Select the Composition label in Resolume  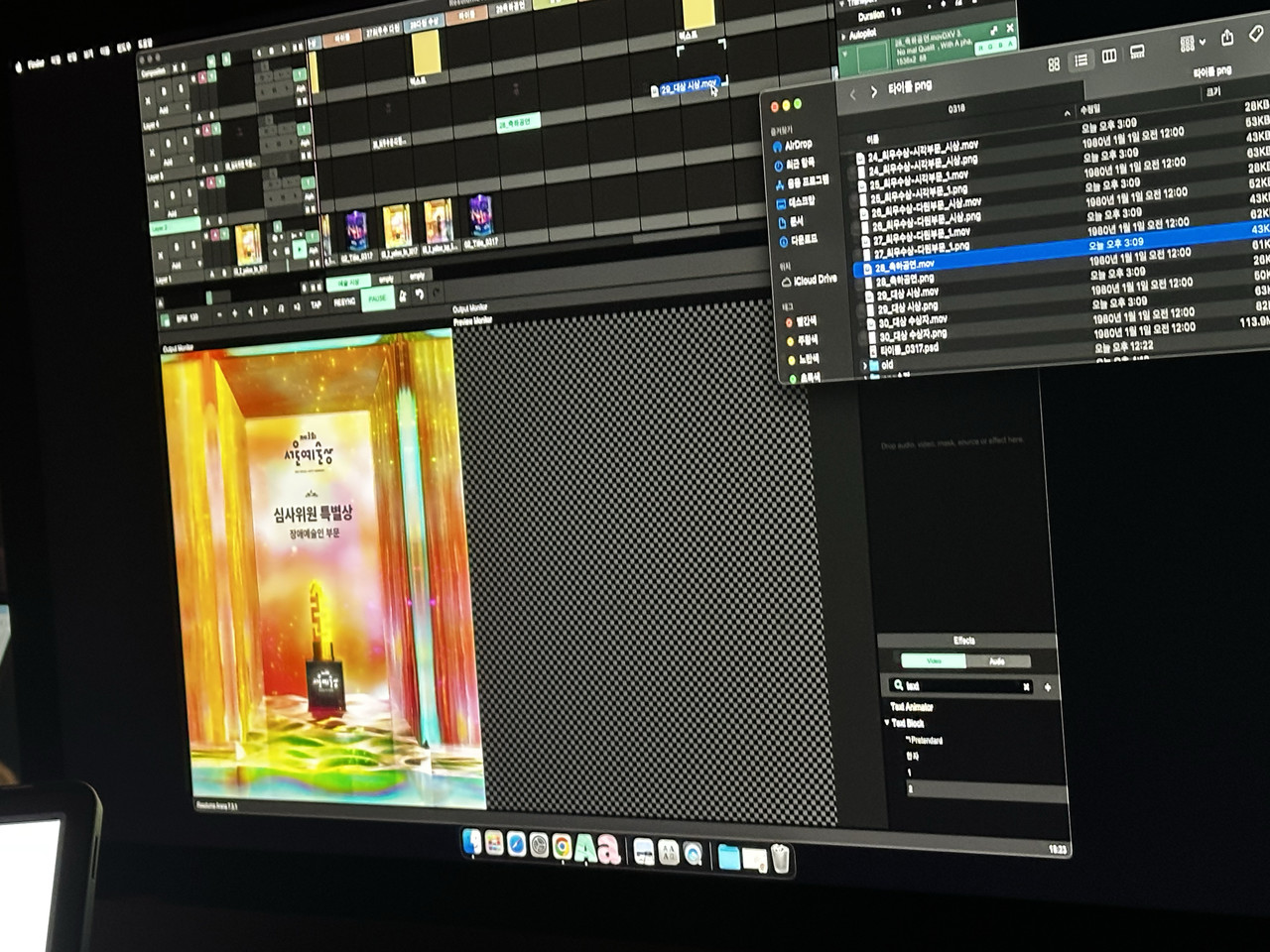tap(155, 73)
